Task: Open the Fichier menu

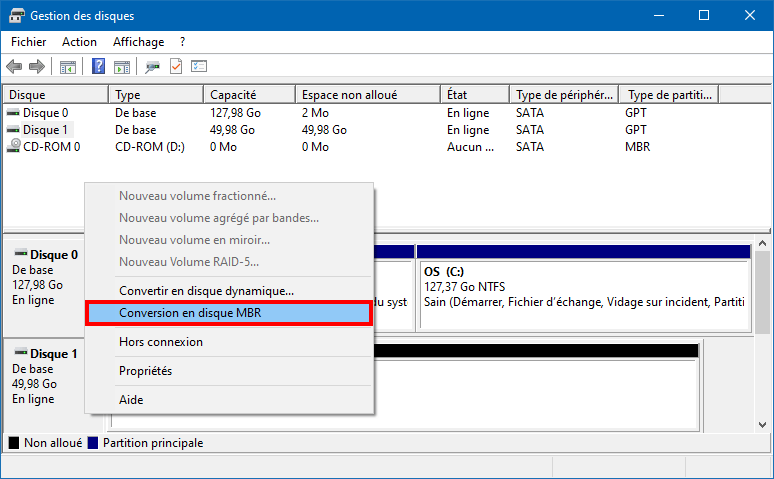Action: [29, 42]
